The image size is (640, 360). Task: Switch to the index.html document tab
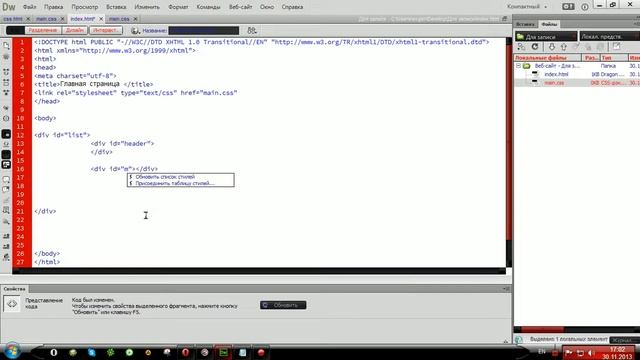pos(82,19)
